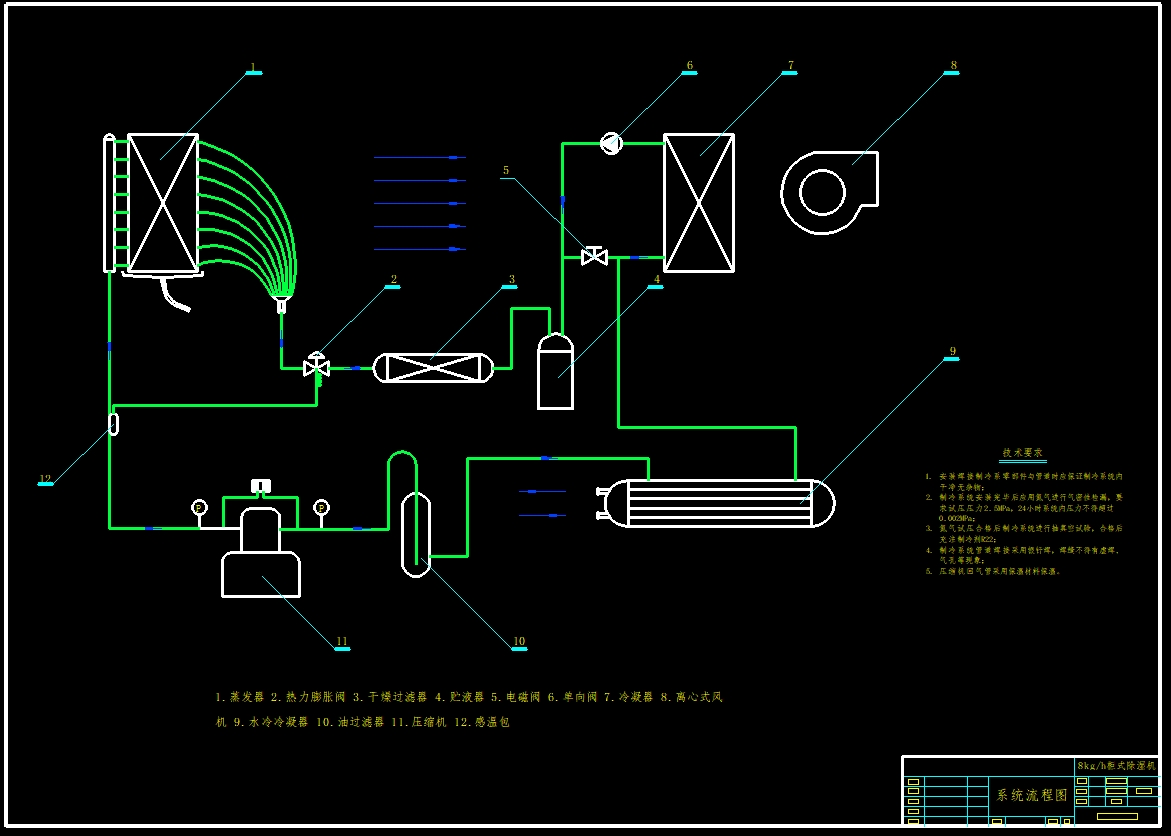Click leader number 9 label
The image size is (1171, 836).
952,351
